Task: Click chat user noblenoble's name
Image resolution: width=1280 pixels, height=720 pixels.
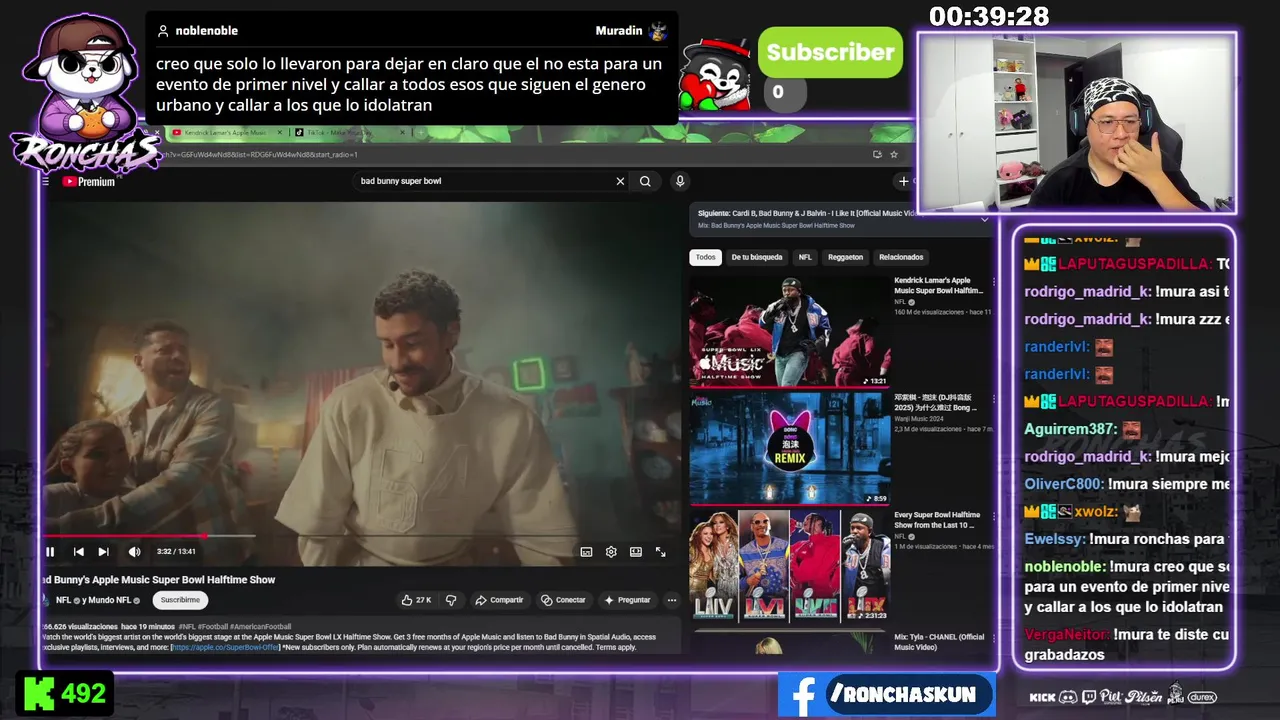Action: point(1065,567)
